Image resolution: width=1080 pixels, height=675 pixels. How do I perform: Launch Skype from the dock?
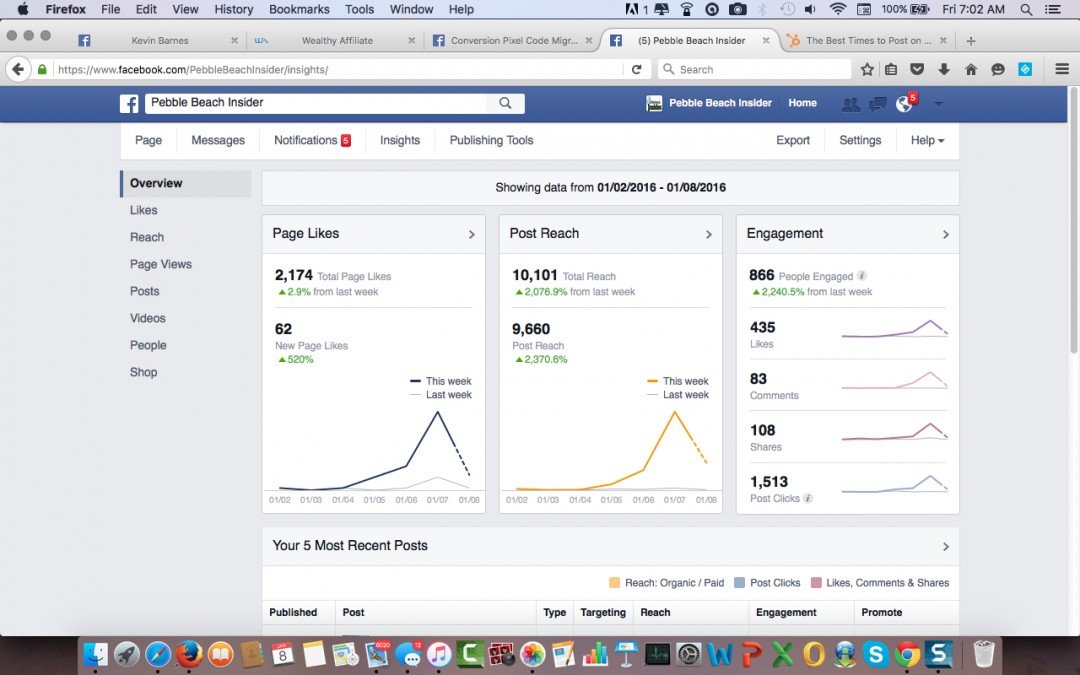[x=876, y=654]
